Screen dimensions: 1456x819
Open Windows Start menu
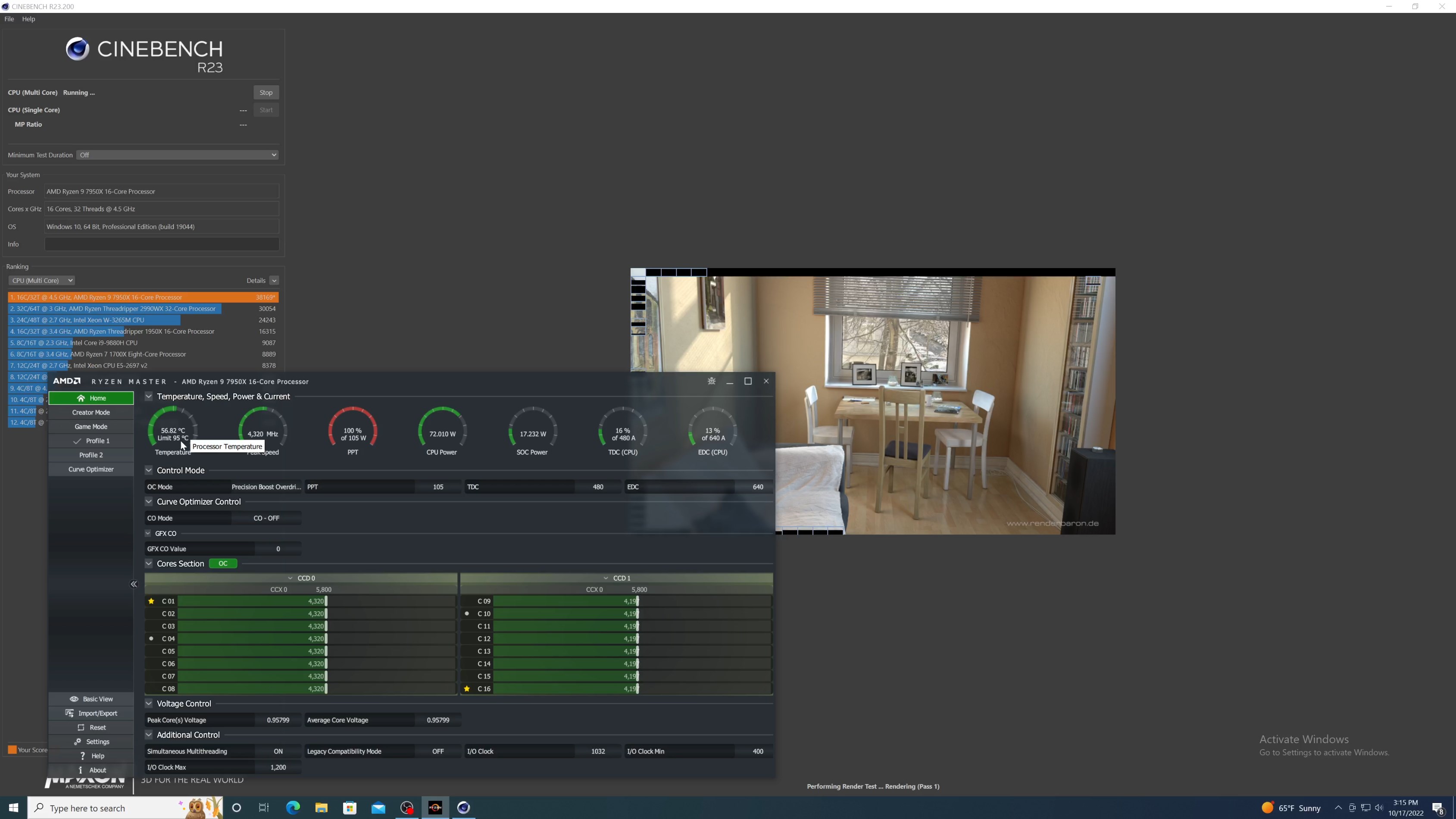[x=13, y=808]
